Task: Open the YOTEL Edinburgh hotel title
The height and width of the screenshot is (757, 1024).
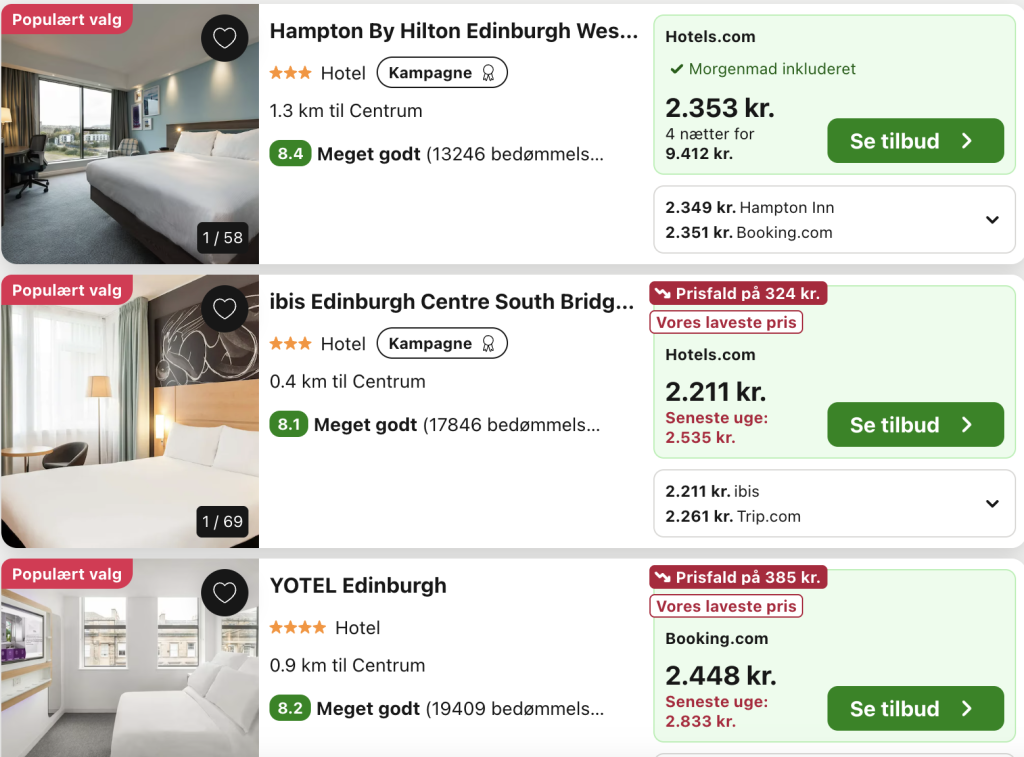Action: pos(358,586)
